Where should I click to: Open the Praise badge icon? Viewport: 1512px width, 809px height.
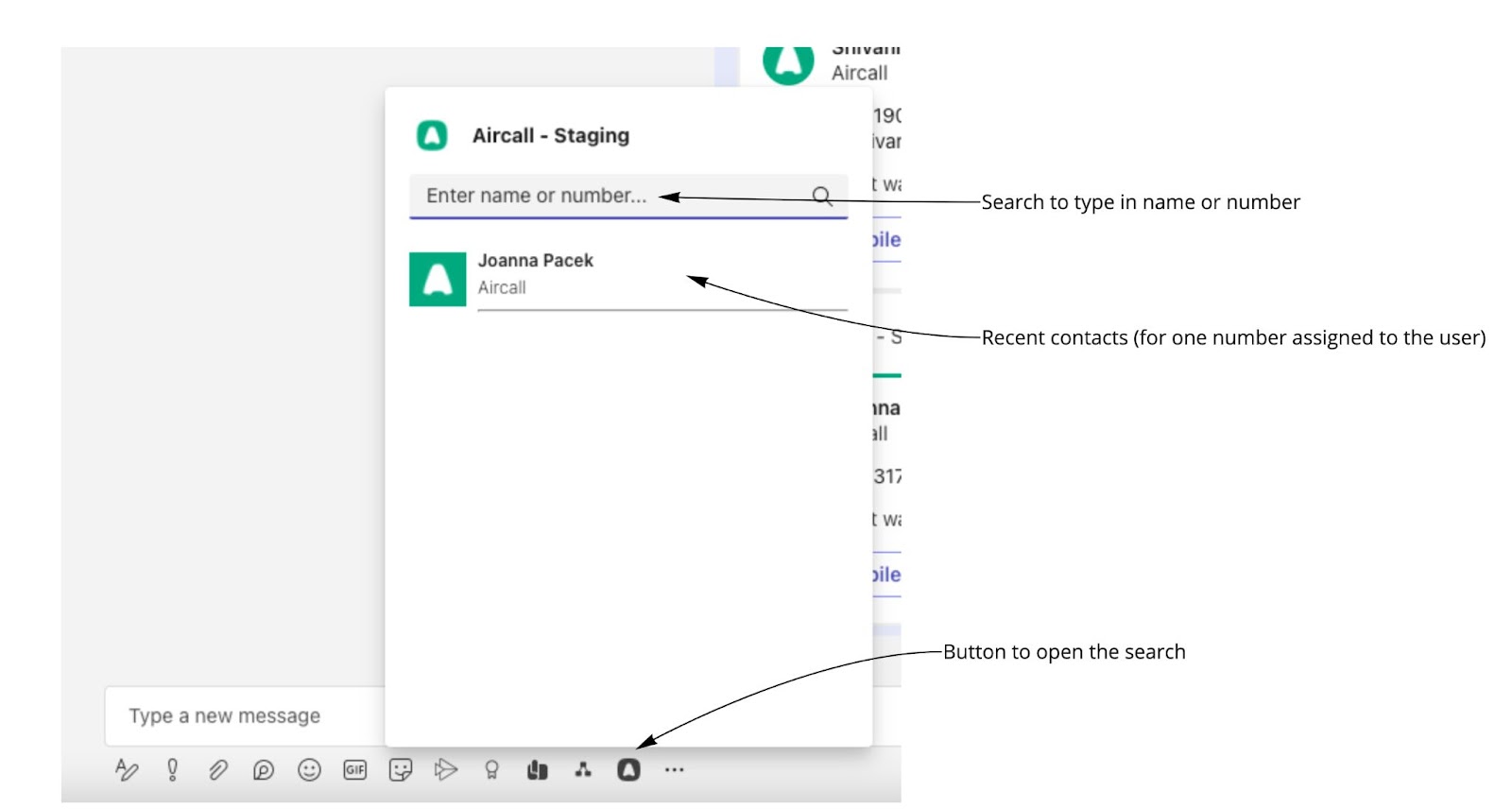[491, 770]
